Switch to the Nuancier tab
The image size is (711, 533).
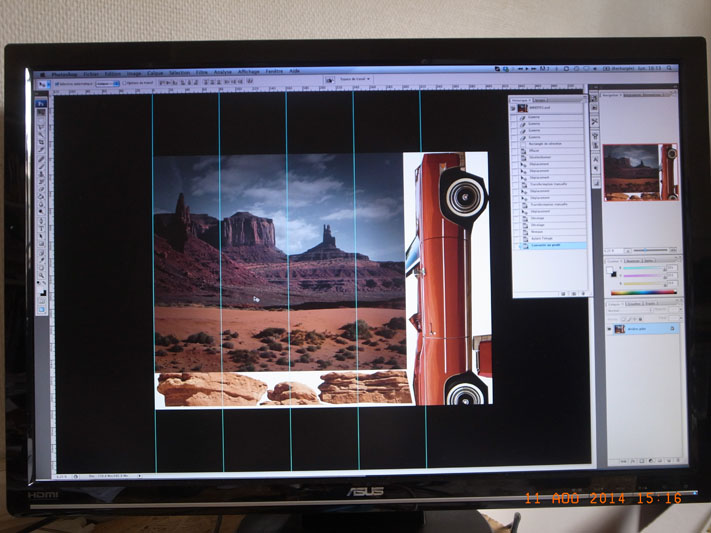coord(633,261)
